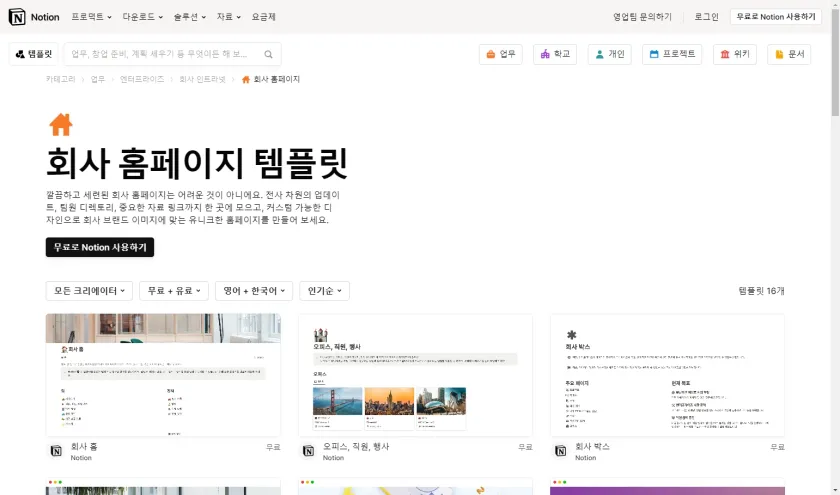Click the 회사 인트라넷 breadcrumb
Viewport: 840px width, 495px height.
point(202,79)
